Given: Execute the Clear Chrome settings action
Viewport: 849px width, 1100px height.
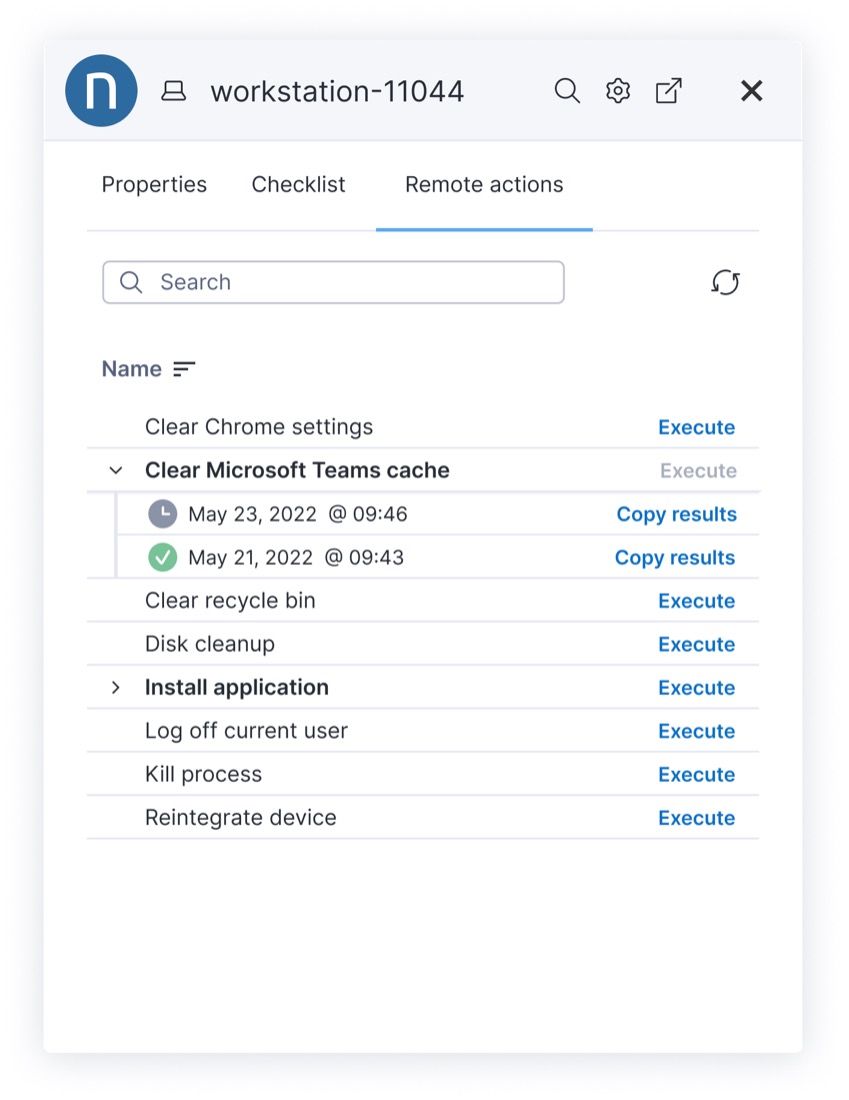Looking at the screenshot, I should coord(696,427).
